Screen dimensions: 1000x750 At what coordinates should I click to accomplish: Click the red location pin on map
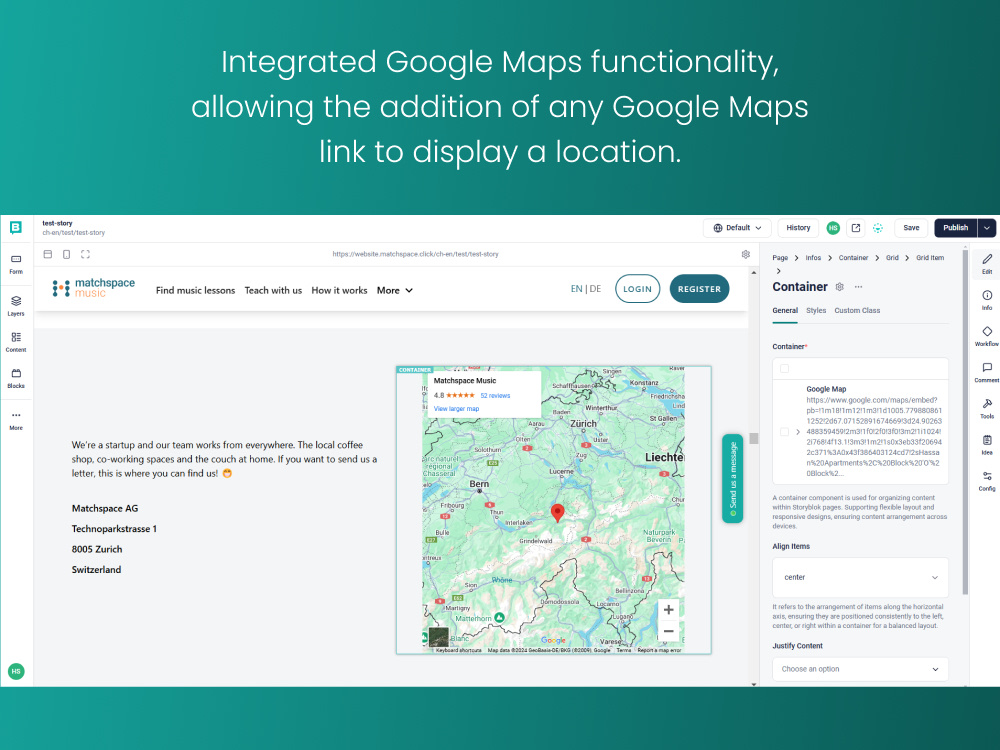click(557, 512)
